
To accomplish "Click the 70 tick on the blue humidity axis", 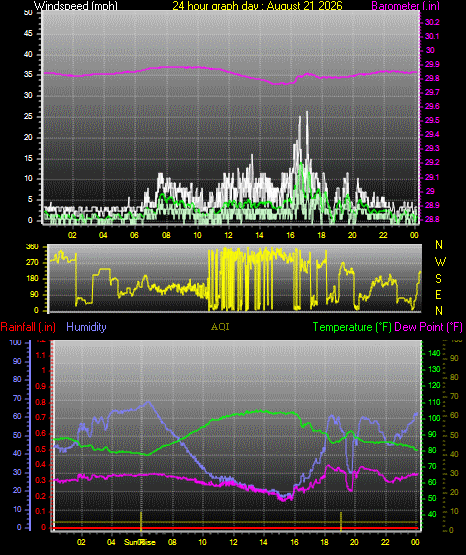I will tap(17, 399).
